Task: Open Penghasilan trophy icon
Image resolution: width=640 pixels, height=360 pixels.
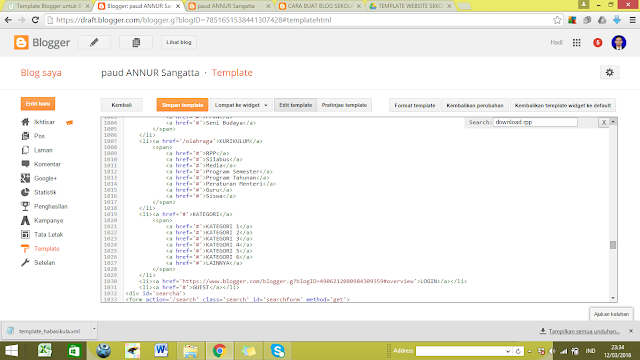Action: [x=25, y=206]
